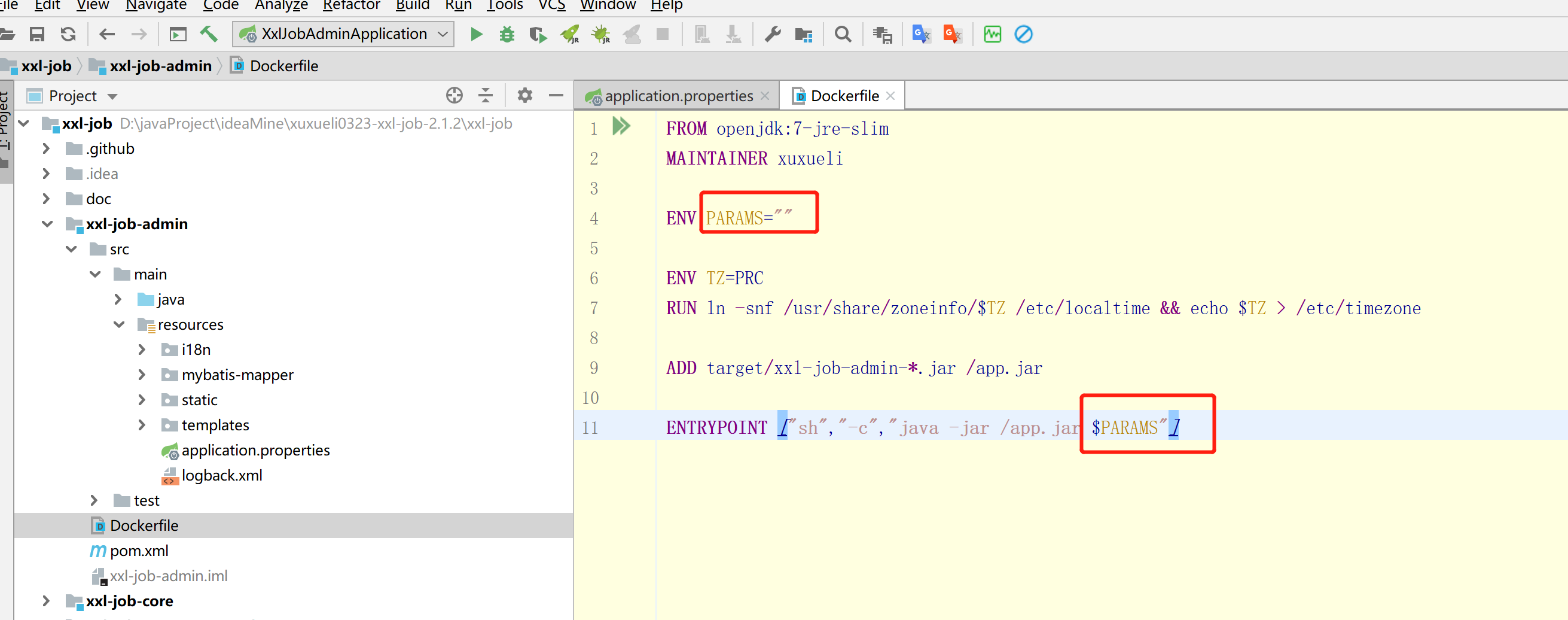Image resolution: width=1568 pixels, height=620 pixels.
Task: Click the static folder row
Action: coord(199,400)
